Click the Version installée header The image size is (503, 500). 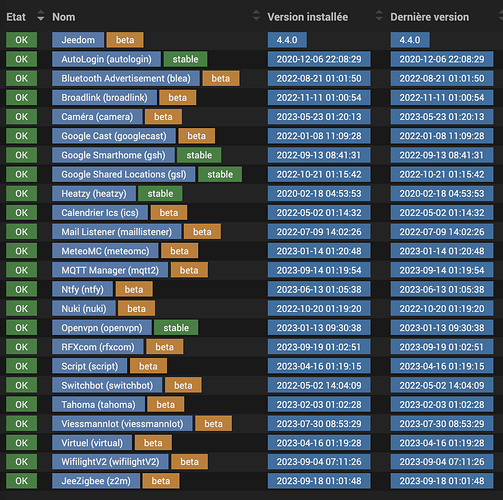click(x=308, y=17)
